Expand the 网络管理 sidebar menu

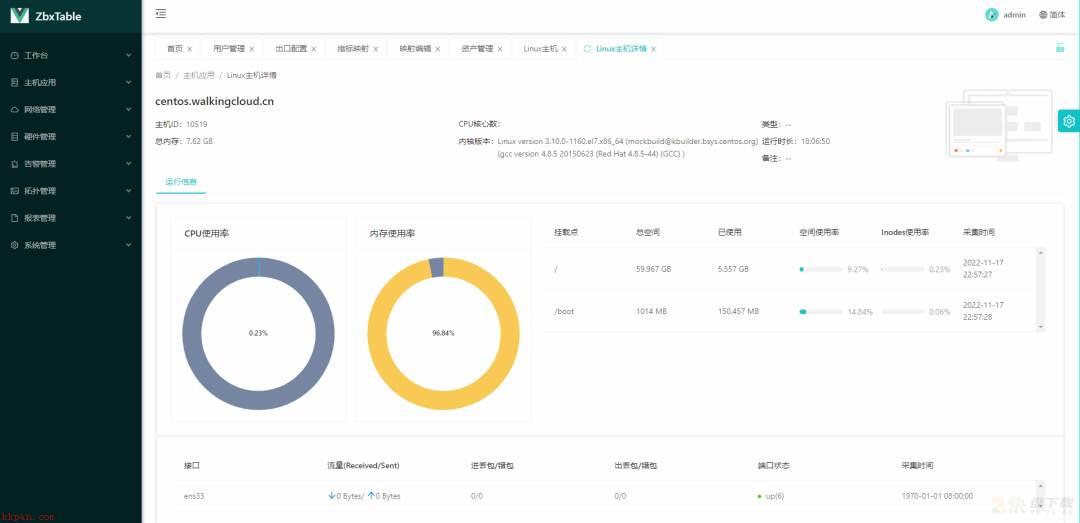tap(71, 110)
